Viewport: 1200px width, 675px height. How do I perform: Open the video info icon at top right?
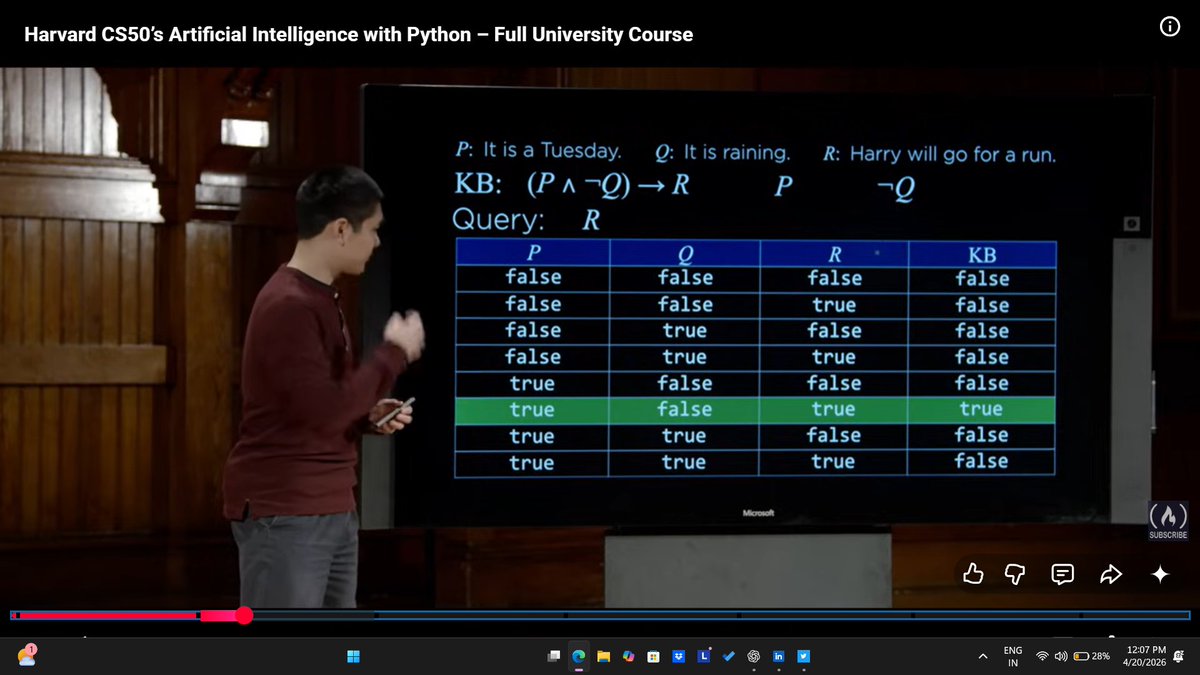pyautogui.click(x=1169, y=26)
